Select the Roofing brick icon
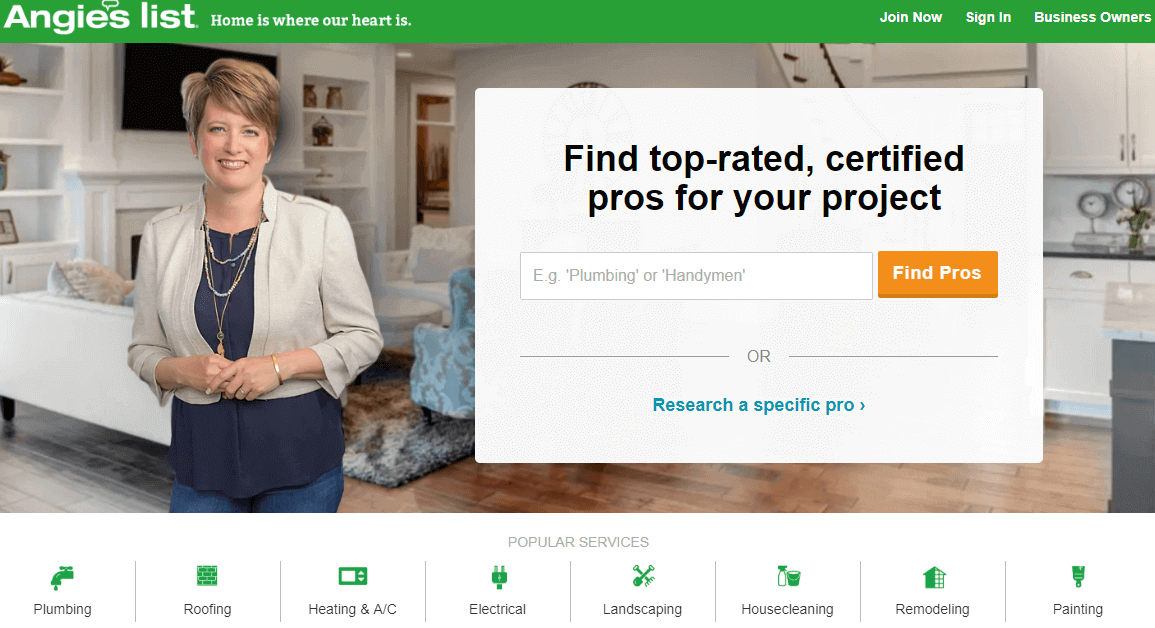The height and width of the screenshot is (628, 1155). click(207, 576)
